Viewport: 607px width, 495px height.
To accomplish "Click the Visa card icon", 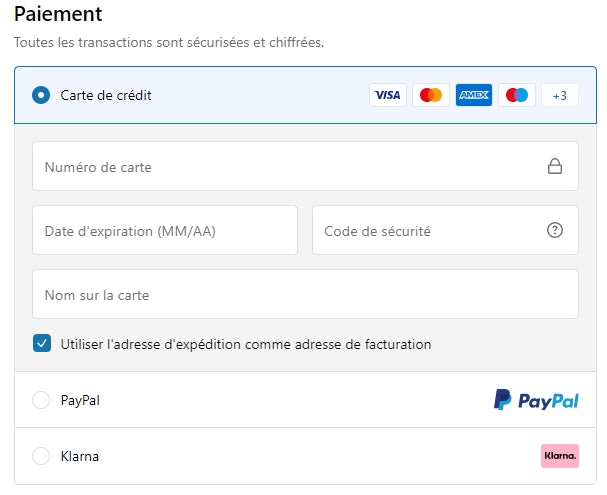I will tap(387, 95).
